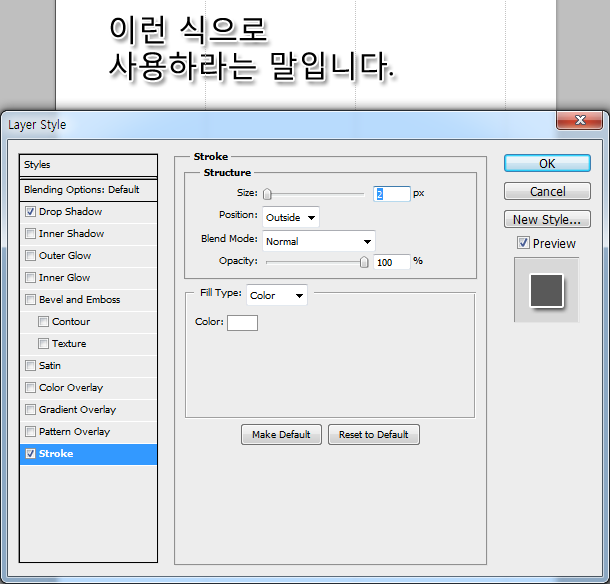
Task: Click the Cancel button
Action: click(x=547, y=191)
